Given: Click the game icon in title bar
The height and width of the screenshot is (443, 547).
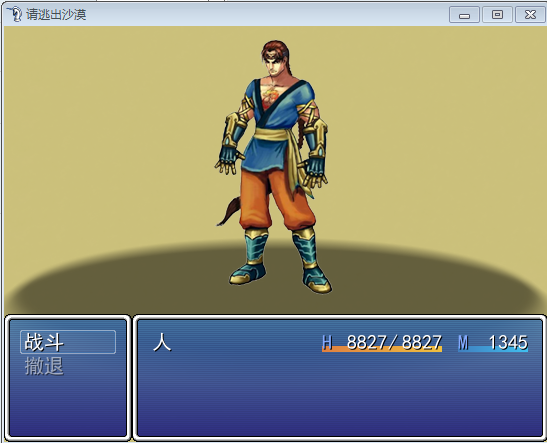Looking at the screenshot, I should (14, 14).
